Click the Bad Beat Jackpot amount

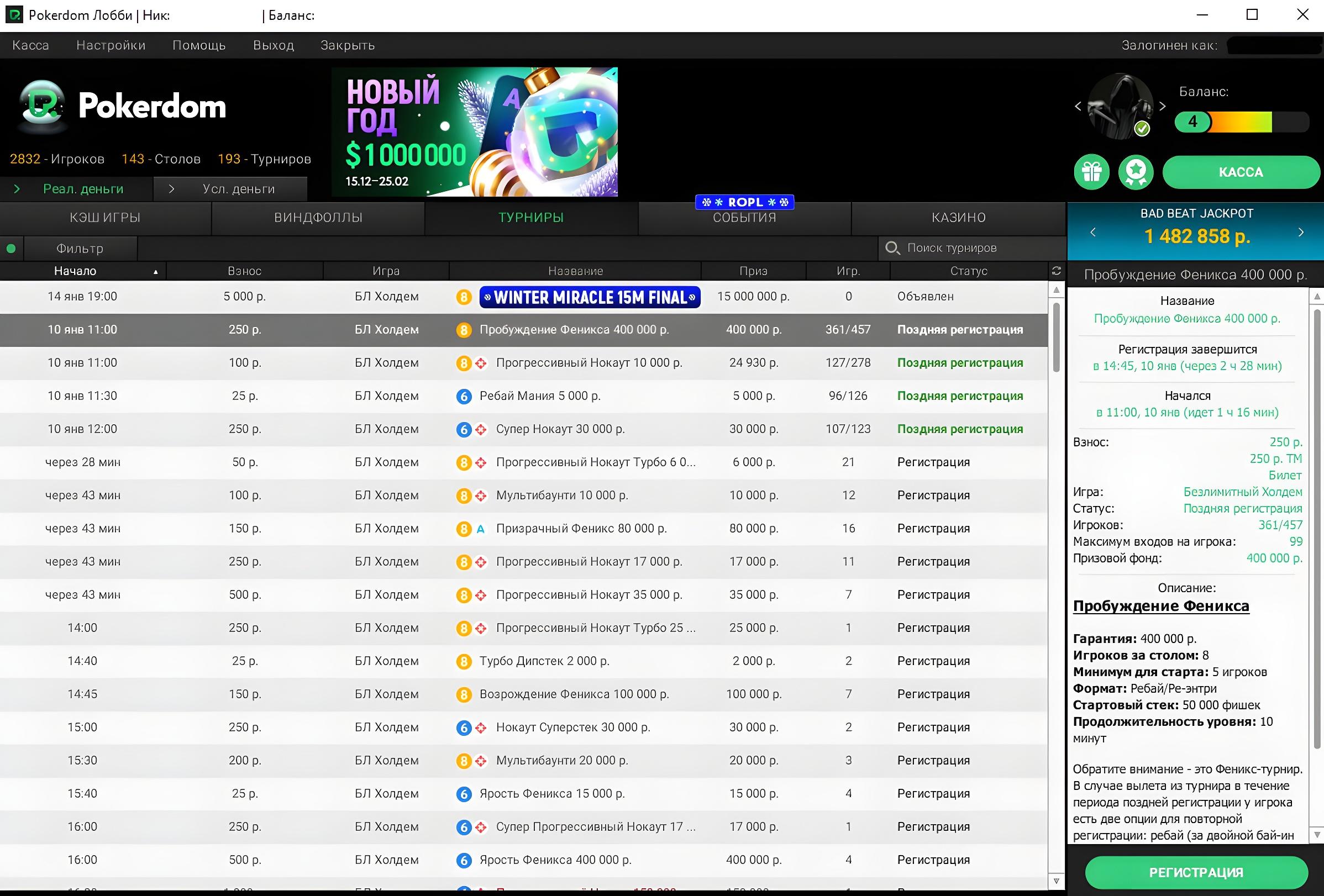click(1197, 236)
